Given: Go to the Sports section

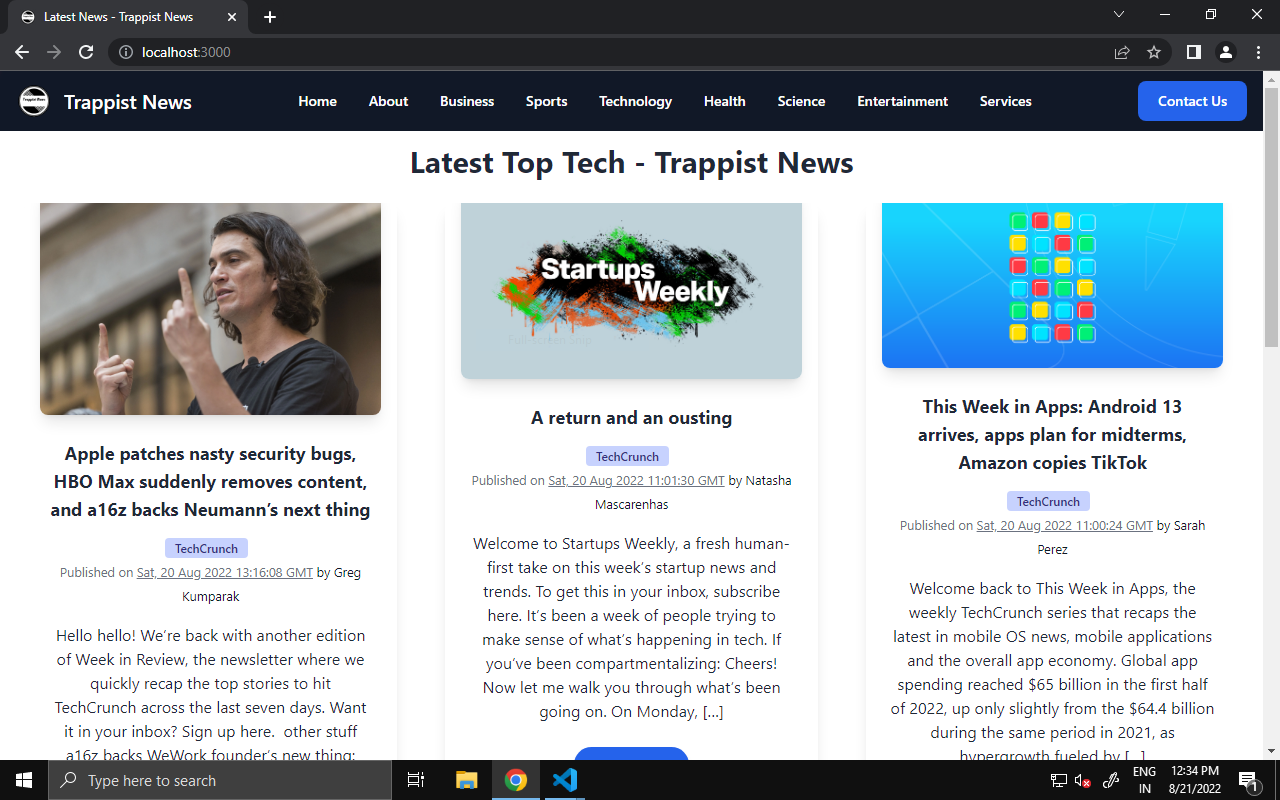Looking at the screenshot, I should pos(546,101).
